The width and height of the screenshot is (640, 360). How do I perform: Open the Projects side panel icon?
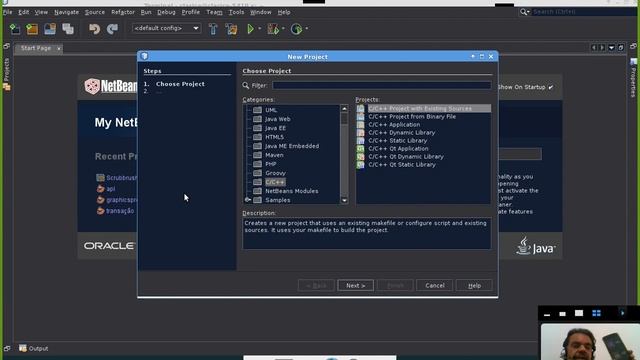coord(7,87)
